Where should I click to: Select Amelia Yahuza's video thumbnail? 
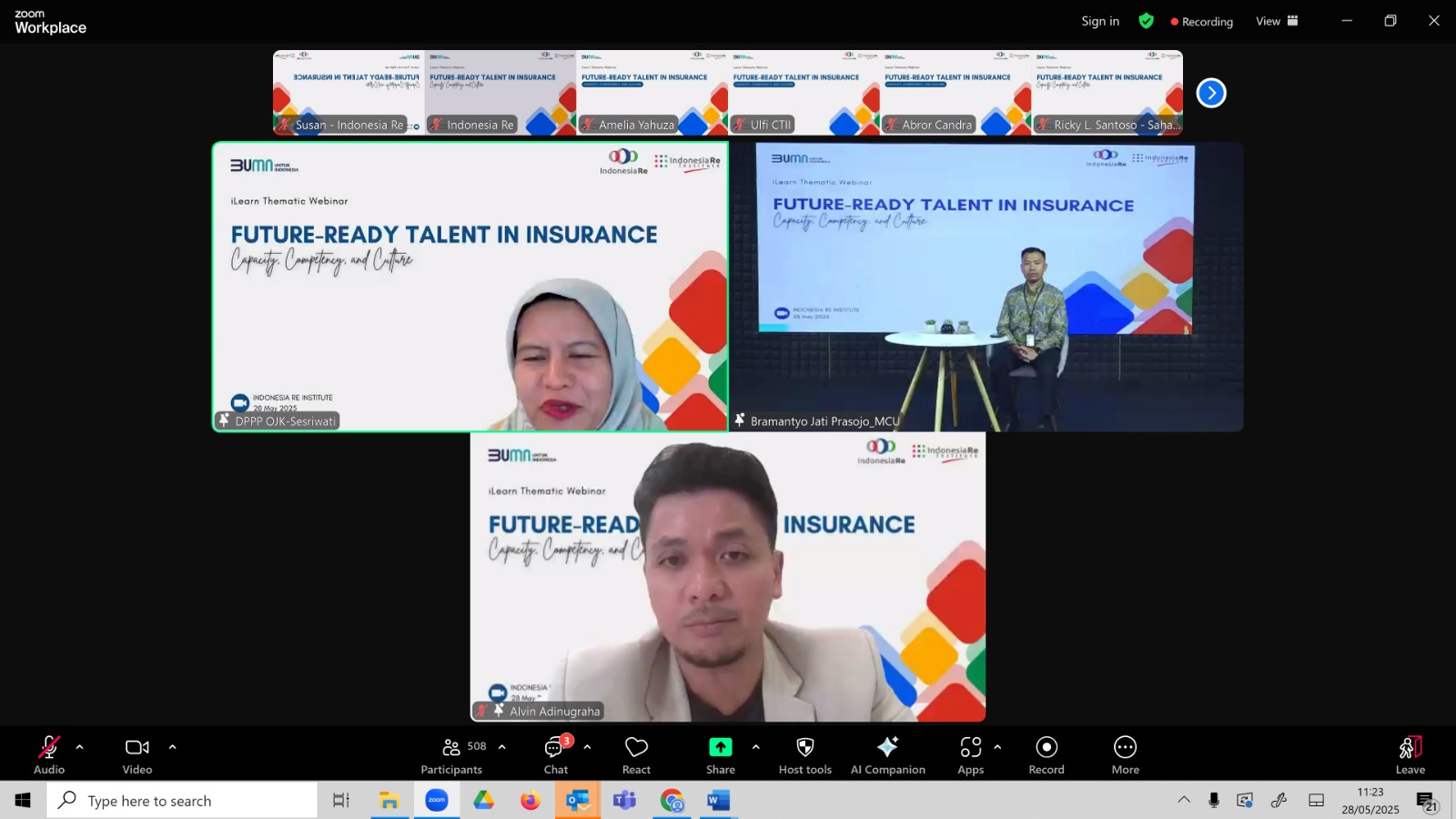[x=652, y=93]
